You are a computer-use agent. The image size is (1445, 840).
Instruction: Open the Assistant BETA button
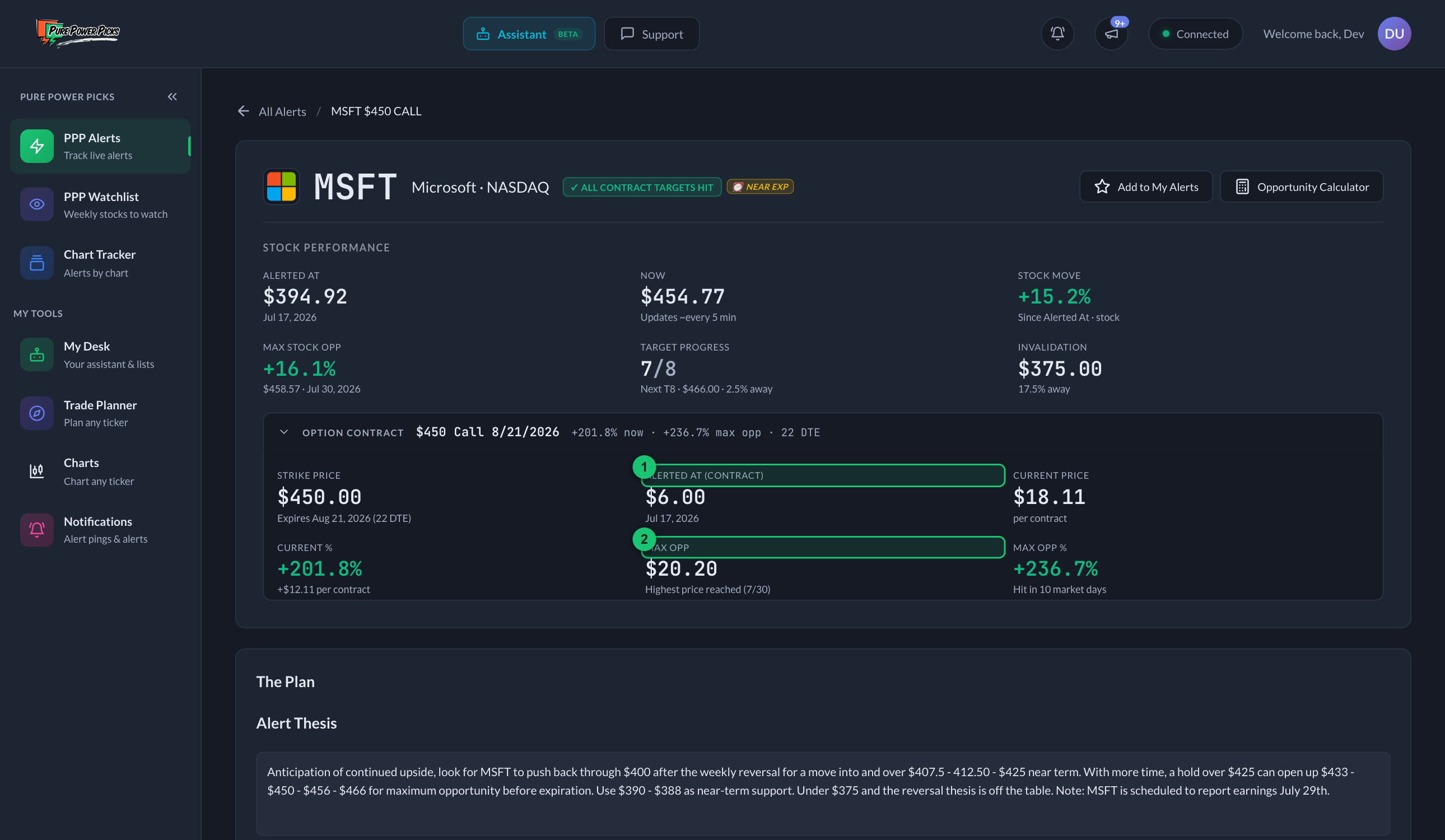pyautogui.click(x=529, y=34)
